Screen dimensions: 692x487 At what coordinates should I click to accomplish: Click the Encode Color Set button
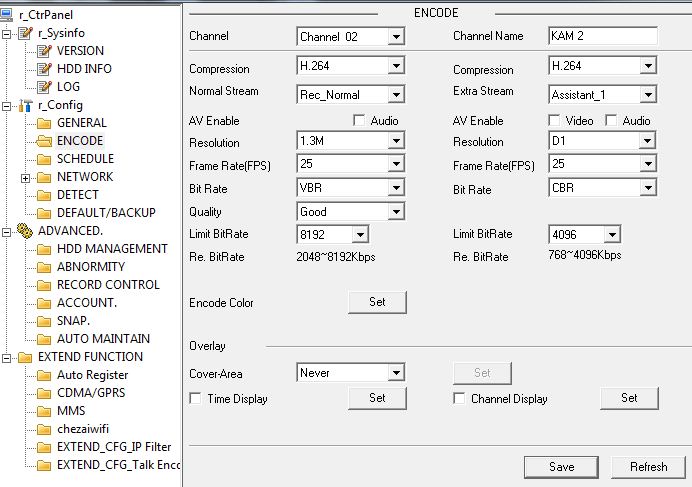[x=377, y=302]
